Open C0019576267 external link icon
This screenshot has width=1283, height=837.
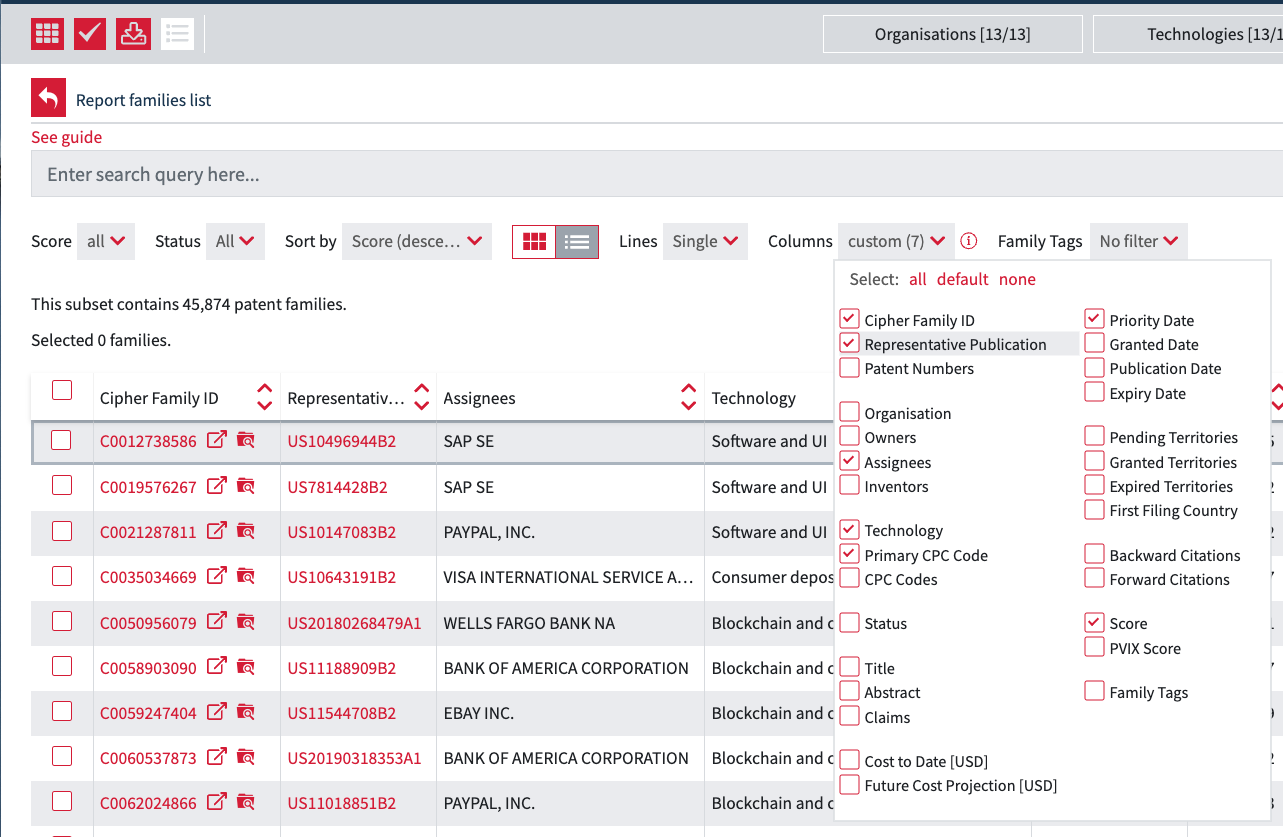pos(217,486)
